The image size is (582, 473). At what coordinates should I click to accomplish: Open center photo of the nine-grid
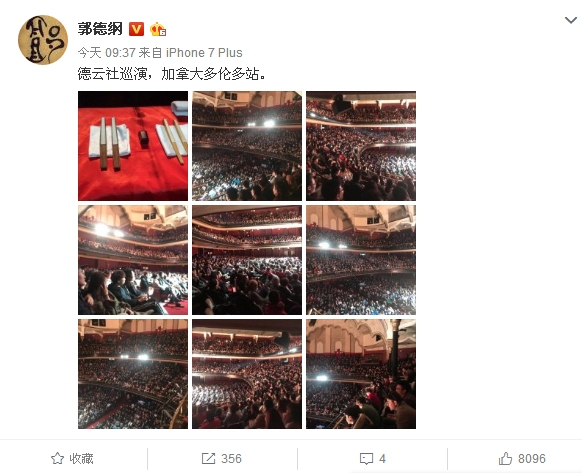coord(247,260)
